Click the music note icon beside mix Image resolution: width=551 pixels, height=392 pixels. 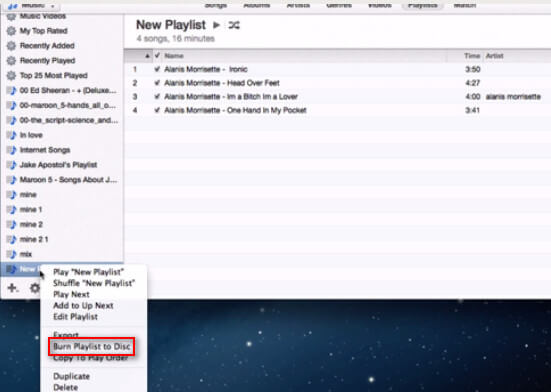(12, 254)
